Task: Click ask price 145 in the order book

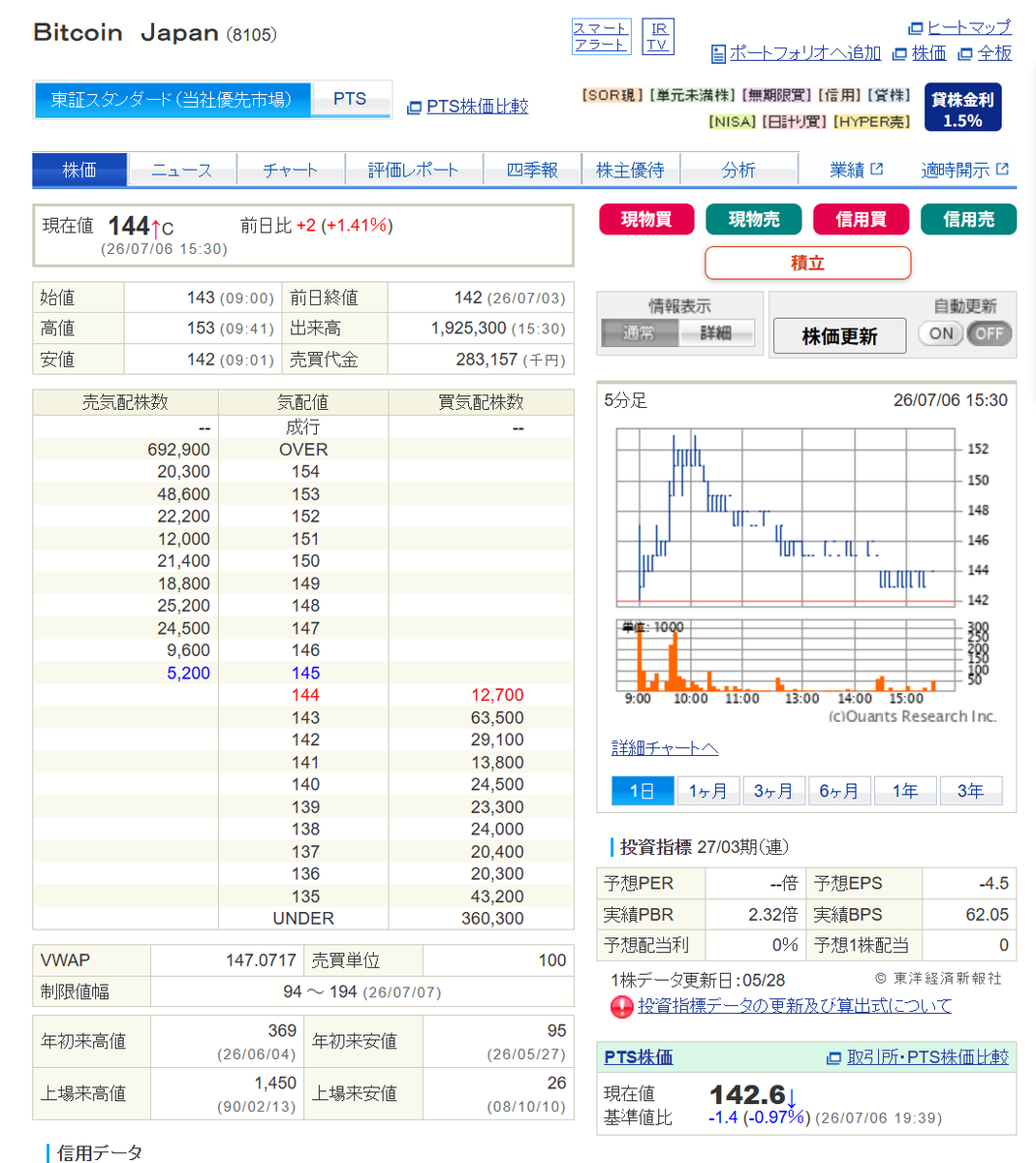Action: tap(305, 673)
